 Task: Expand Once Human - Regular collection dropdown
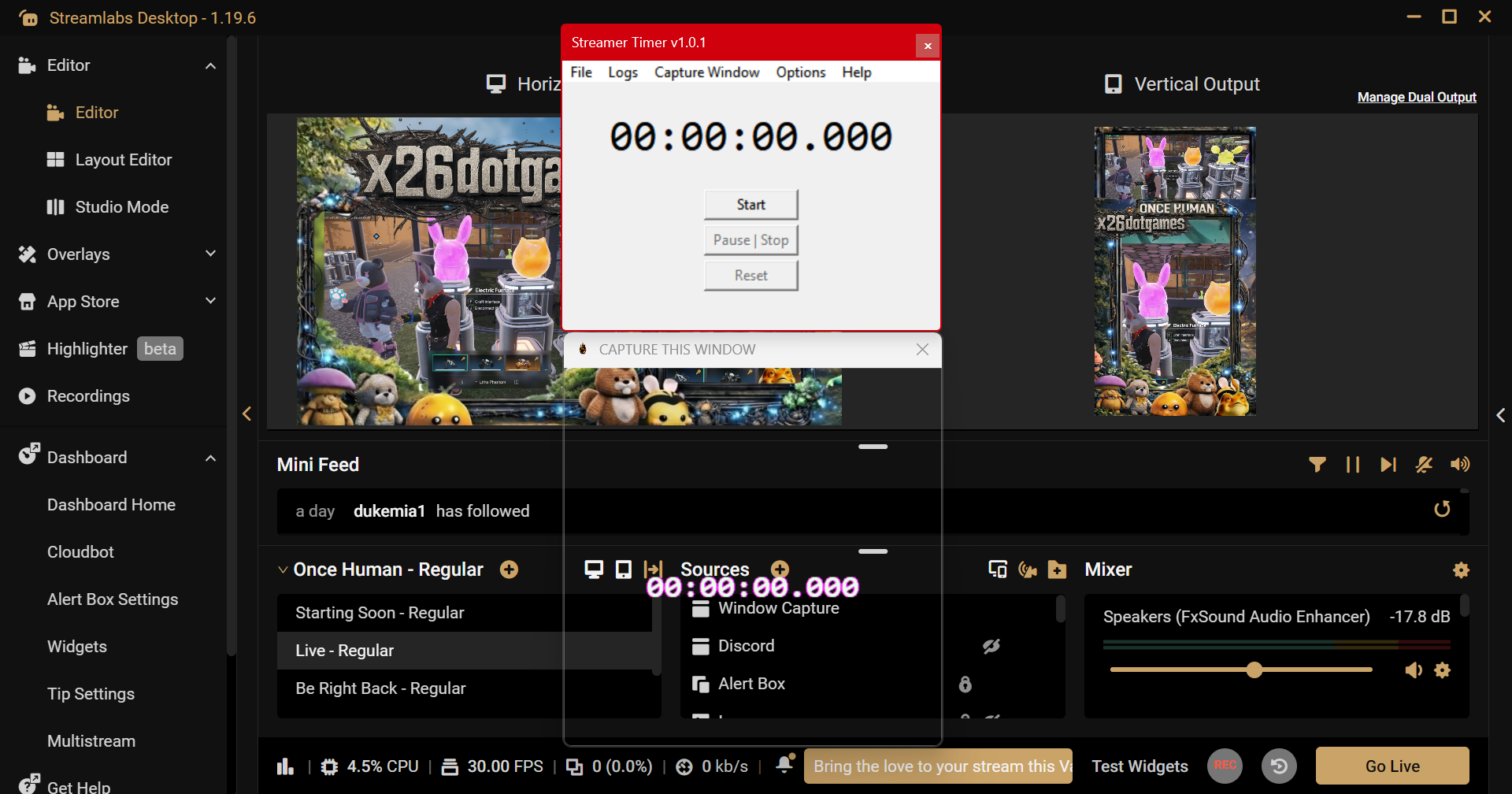click(x=283, y=570)
